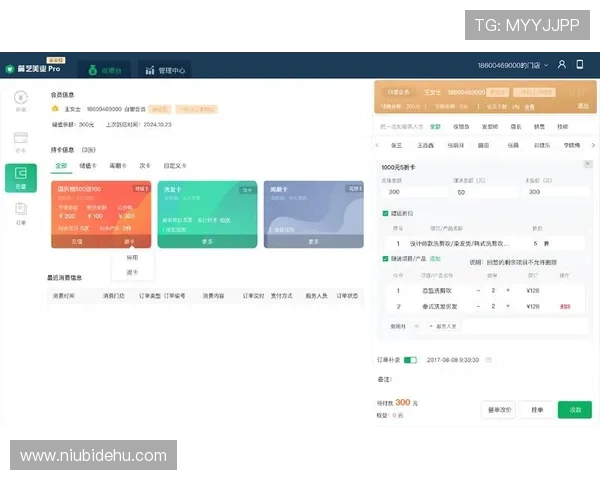Viewport: 600px width, 480px height.
Task: Go to next staff list with right arrow
Action: [x=593, y=145]
